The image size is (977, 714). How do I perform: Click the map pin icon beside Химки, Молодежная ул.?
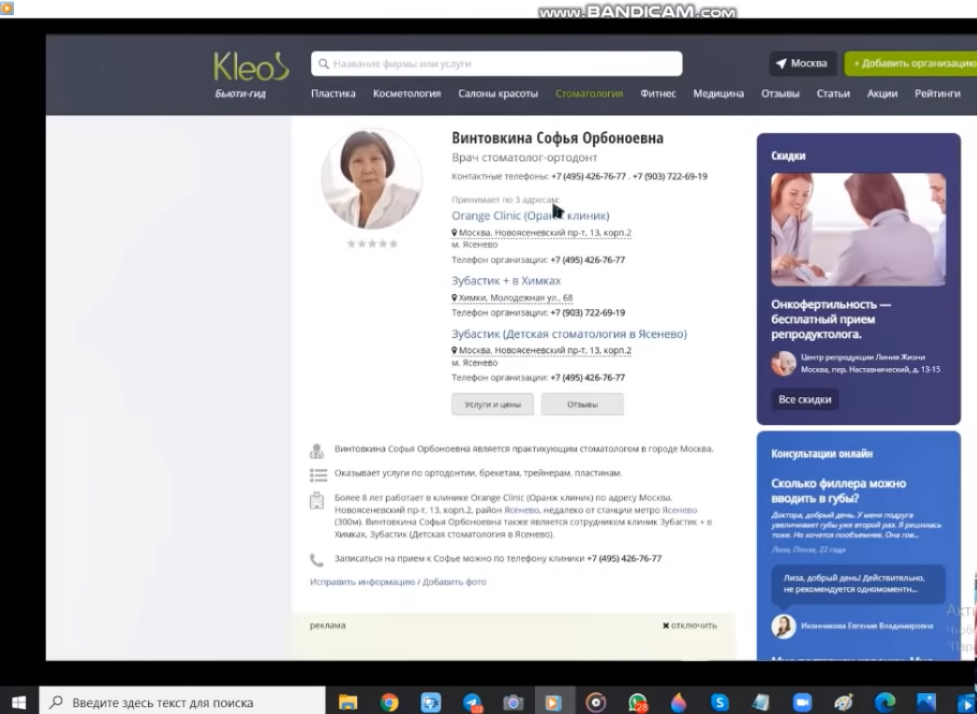454,298
